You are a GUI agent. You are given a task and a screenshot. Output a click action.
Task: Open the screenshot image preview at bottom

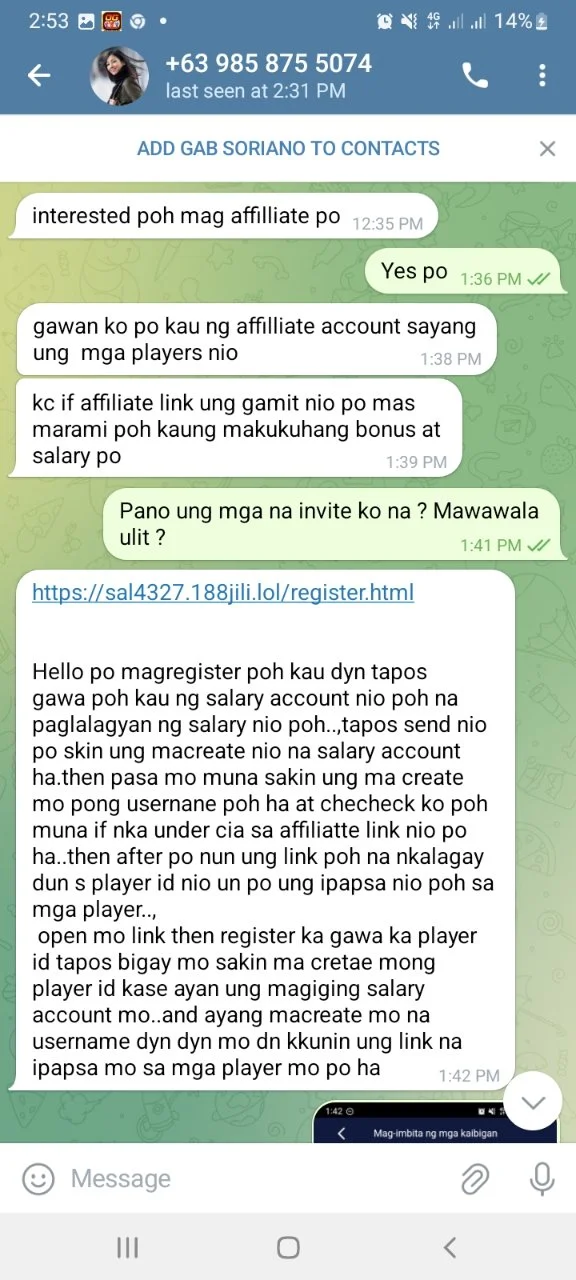coord(436,1120)
